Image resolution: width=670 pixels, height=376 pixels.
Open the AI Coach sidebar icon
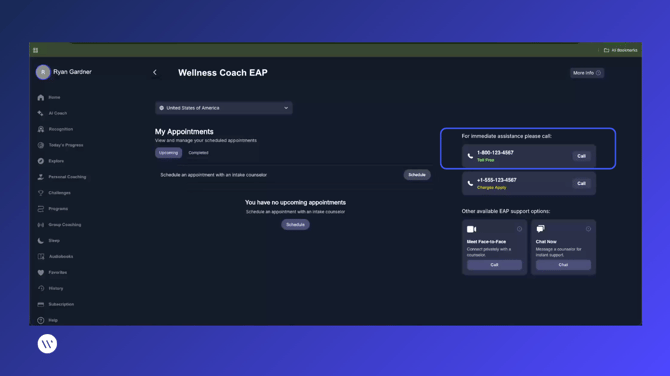click(41, 113)
